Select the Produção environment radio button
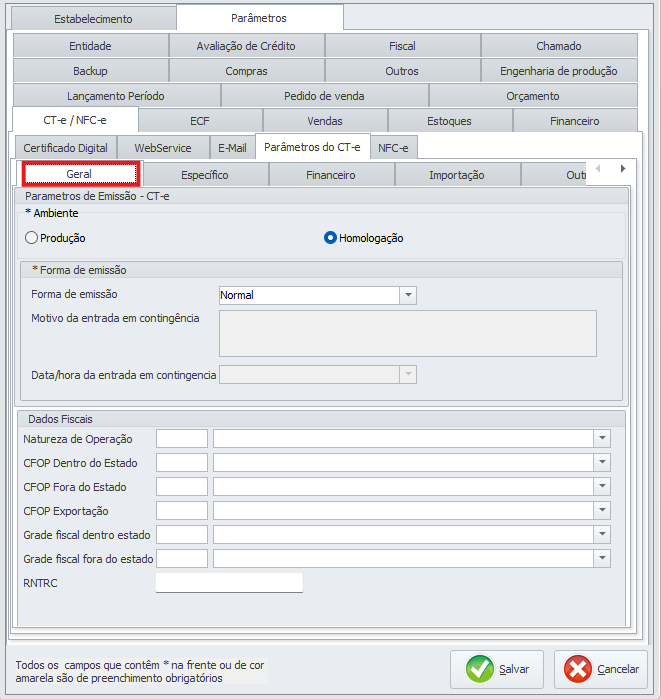 point(32,238)
